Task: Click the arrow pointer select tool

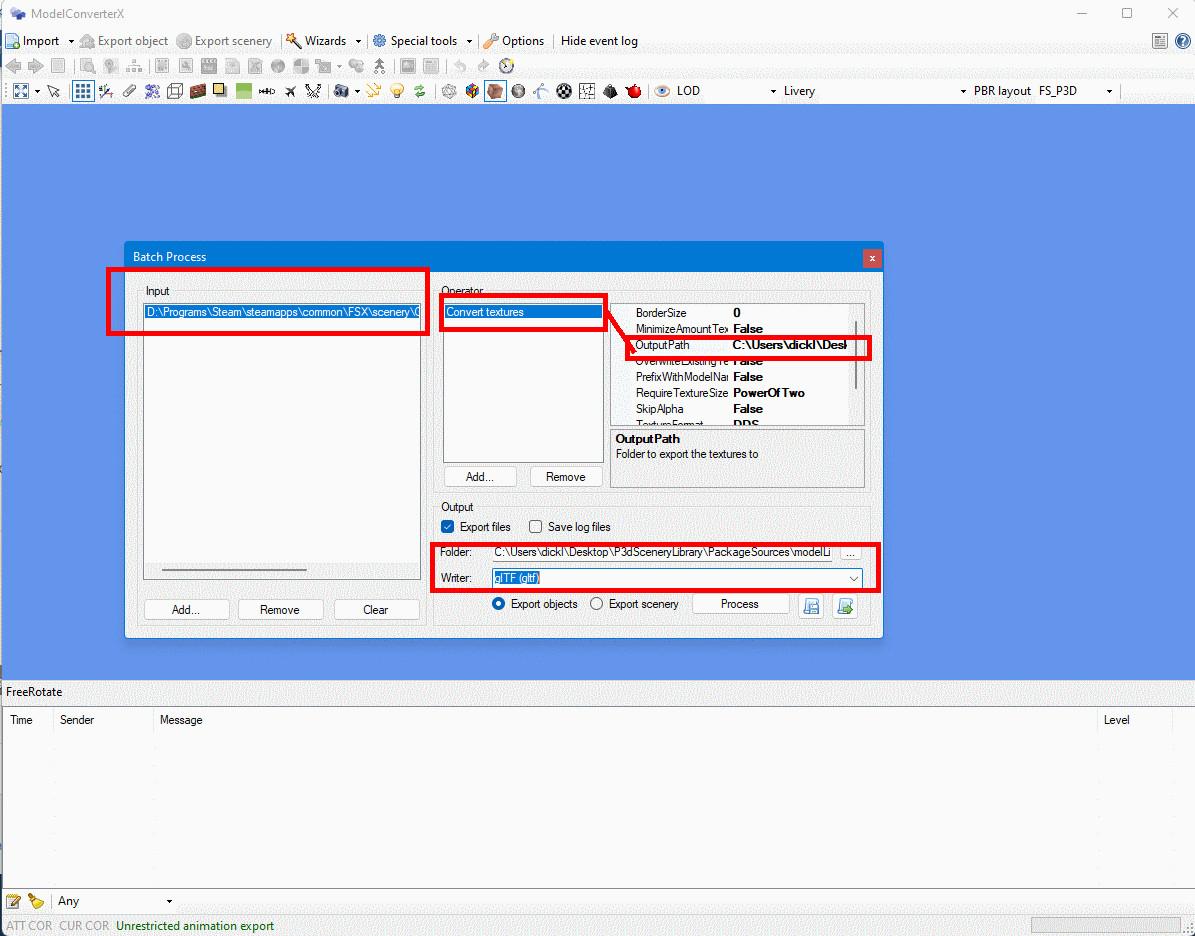Action: tap(54, 91)
